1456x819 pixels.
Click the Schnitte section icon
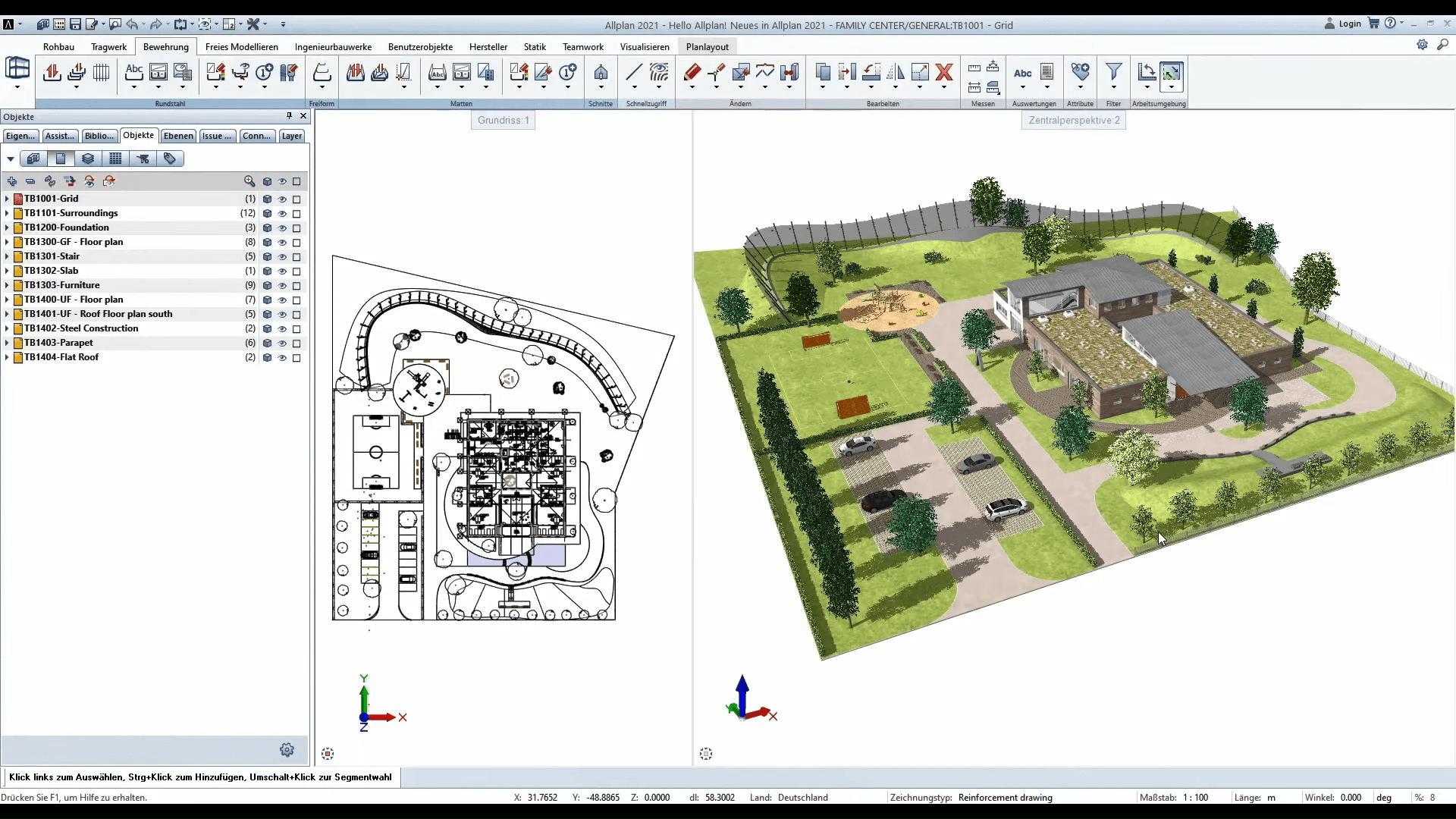pyautogui.click(x=601, y=73)
